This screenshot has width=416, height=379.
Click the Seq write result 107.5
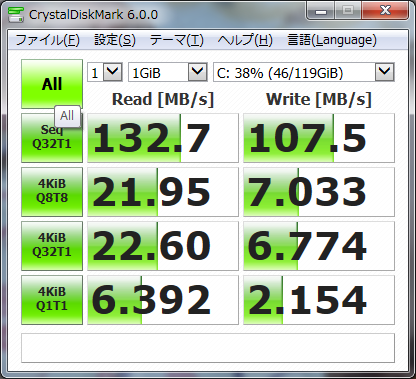319,138
